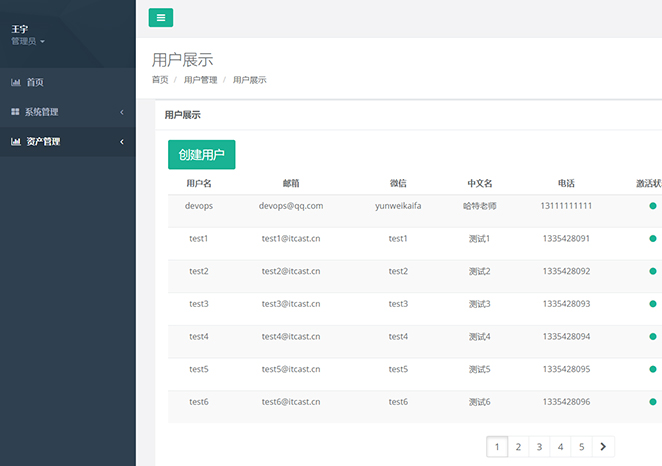The height and width of the screenshot is (466, 662).
Task: Go to next page using pagination arrow
Action: pos(603,447)
